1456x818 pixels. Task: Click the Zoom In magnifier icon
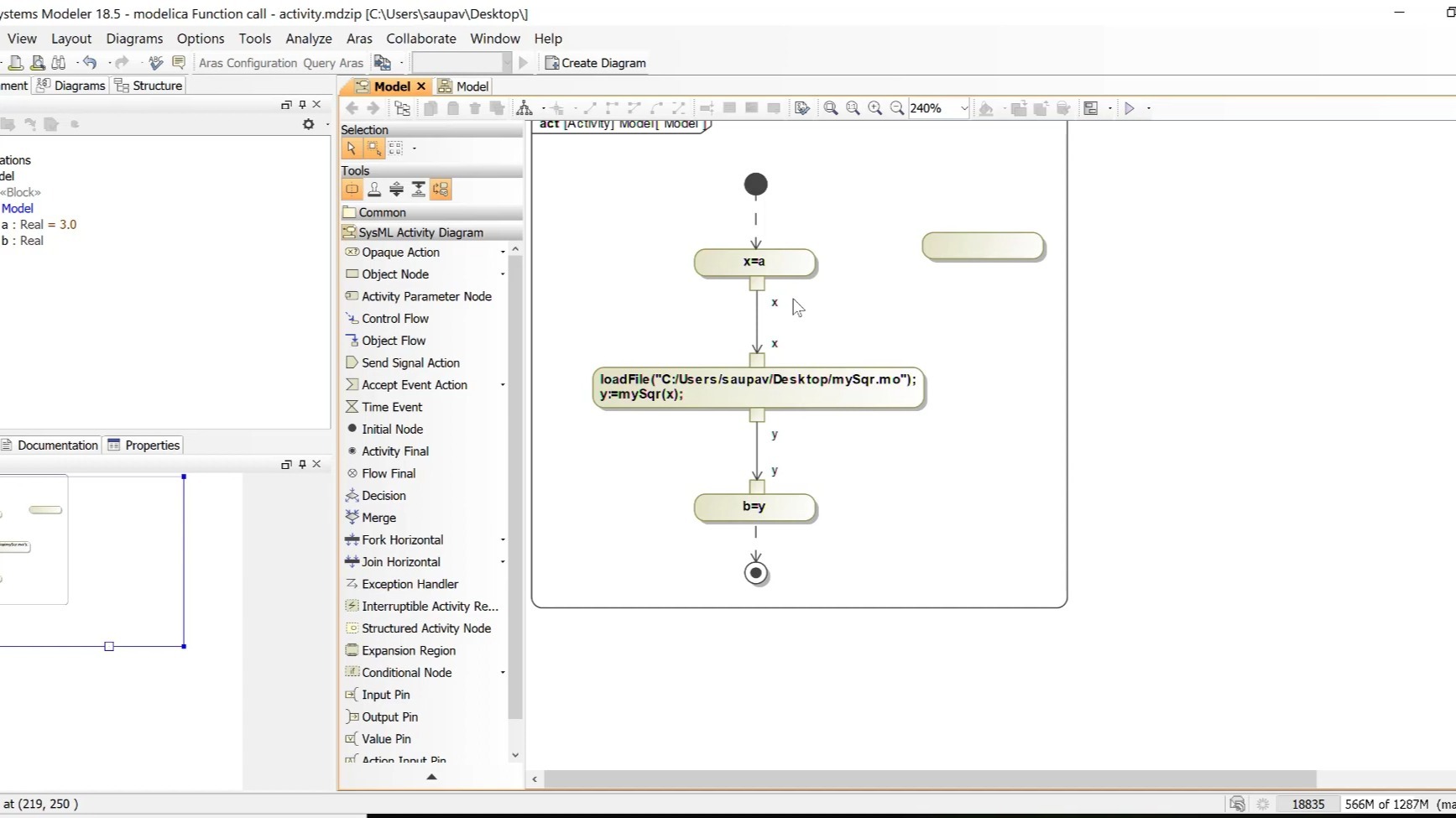tap(875, 108)
